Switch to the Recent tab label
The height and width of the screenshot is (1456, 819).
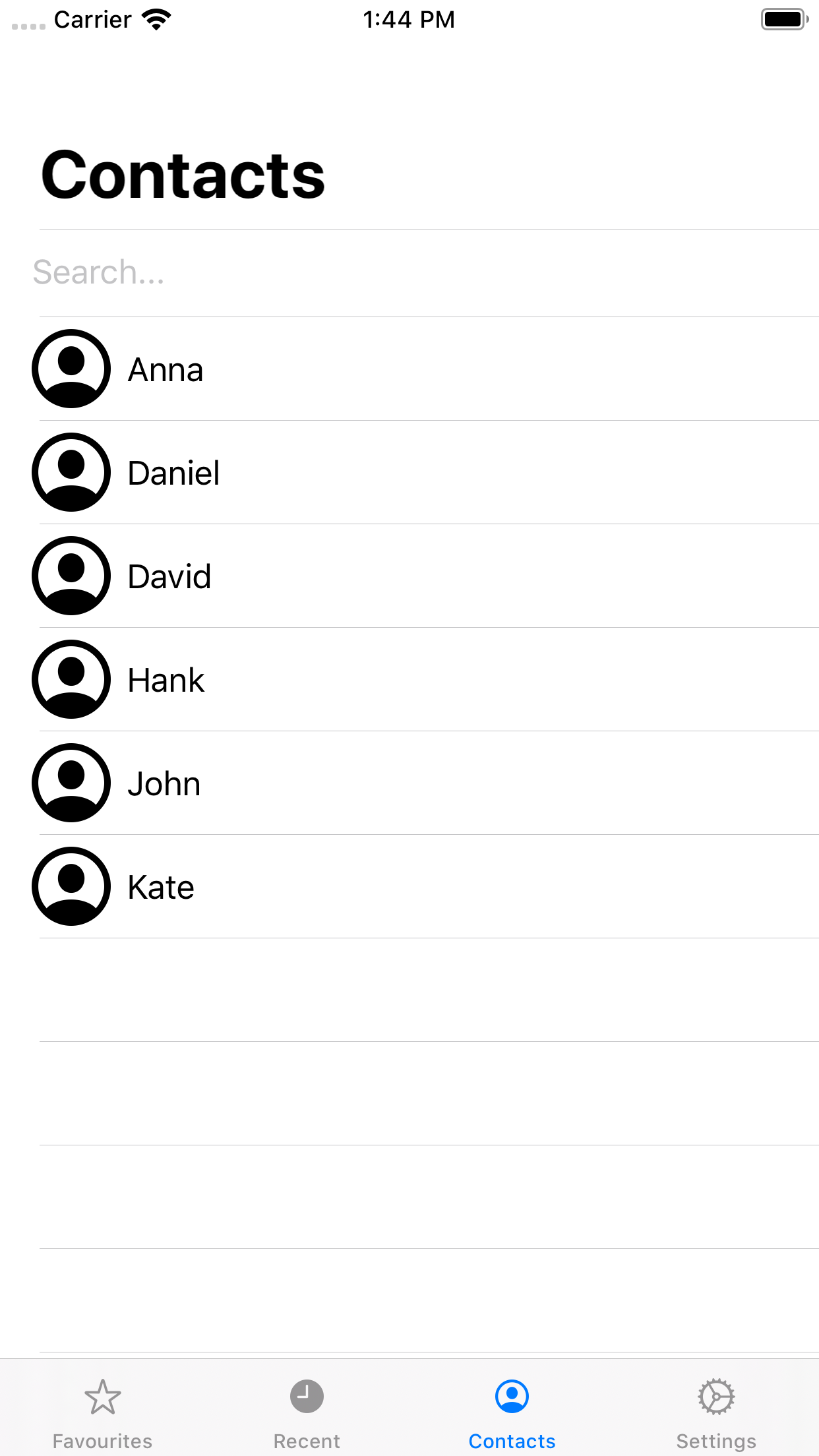pos(307,1441)
